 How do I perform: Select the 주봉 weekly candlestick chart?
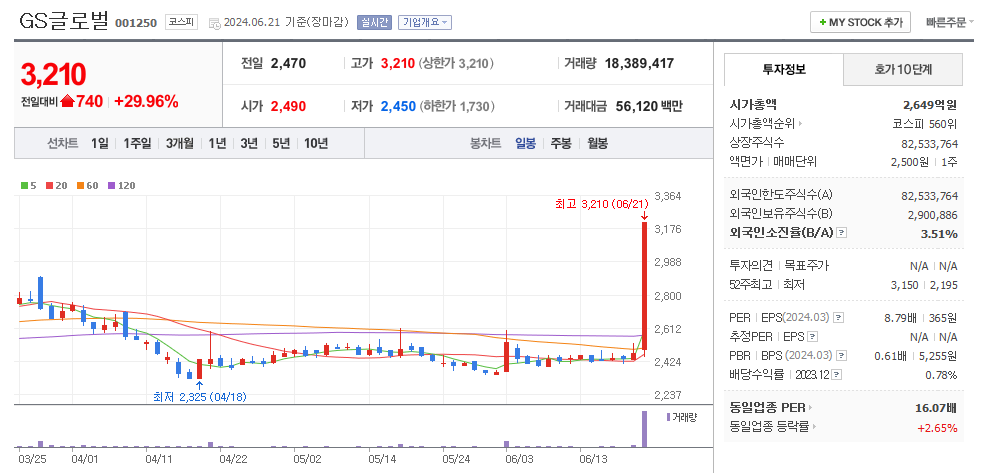pyautogui.click(x=561, y=144)
